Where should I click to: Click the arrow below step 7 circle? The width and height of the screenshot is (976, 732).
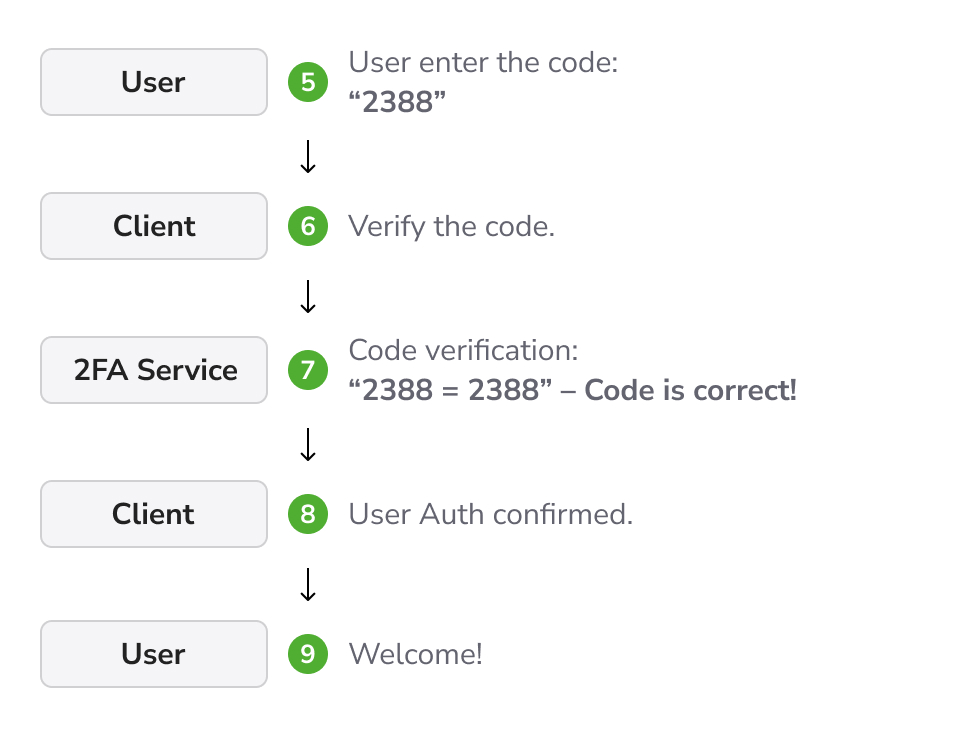coord(308,444)
